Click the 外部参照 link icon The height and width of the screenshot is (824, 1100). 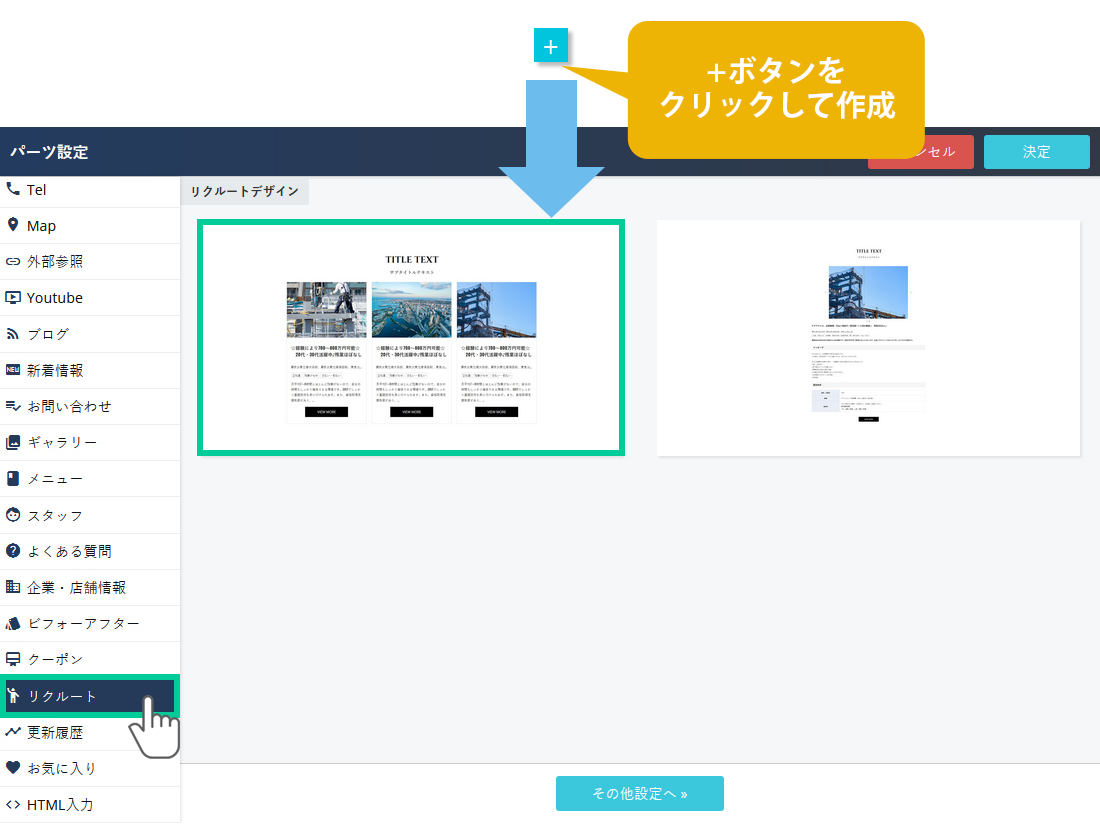13,262
